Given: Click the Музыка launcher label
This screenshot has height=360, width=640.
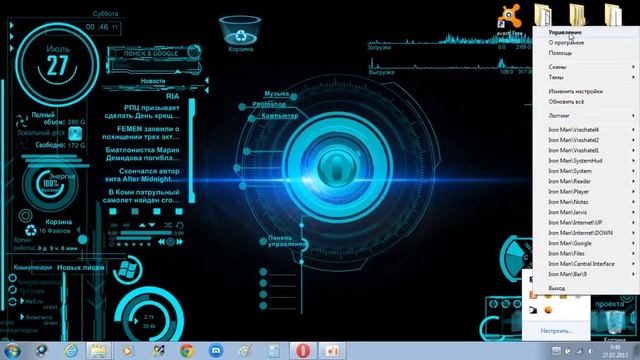Looking at the screenshot, I should point(276,93).
